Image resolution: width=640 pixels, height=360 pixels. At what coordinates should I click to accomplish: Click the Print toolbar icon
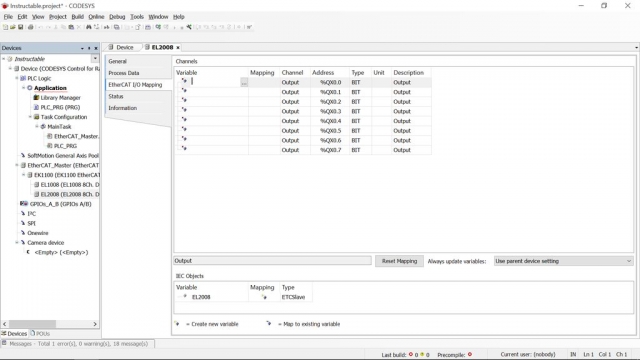[30, 27]
